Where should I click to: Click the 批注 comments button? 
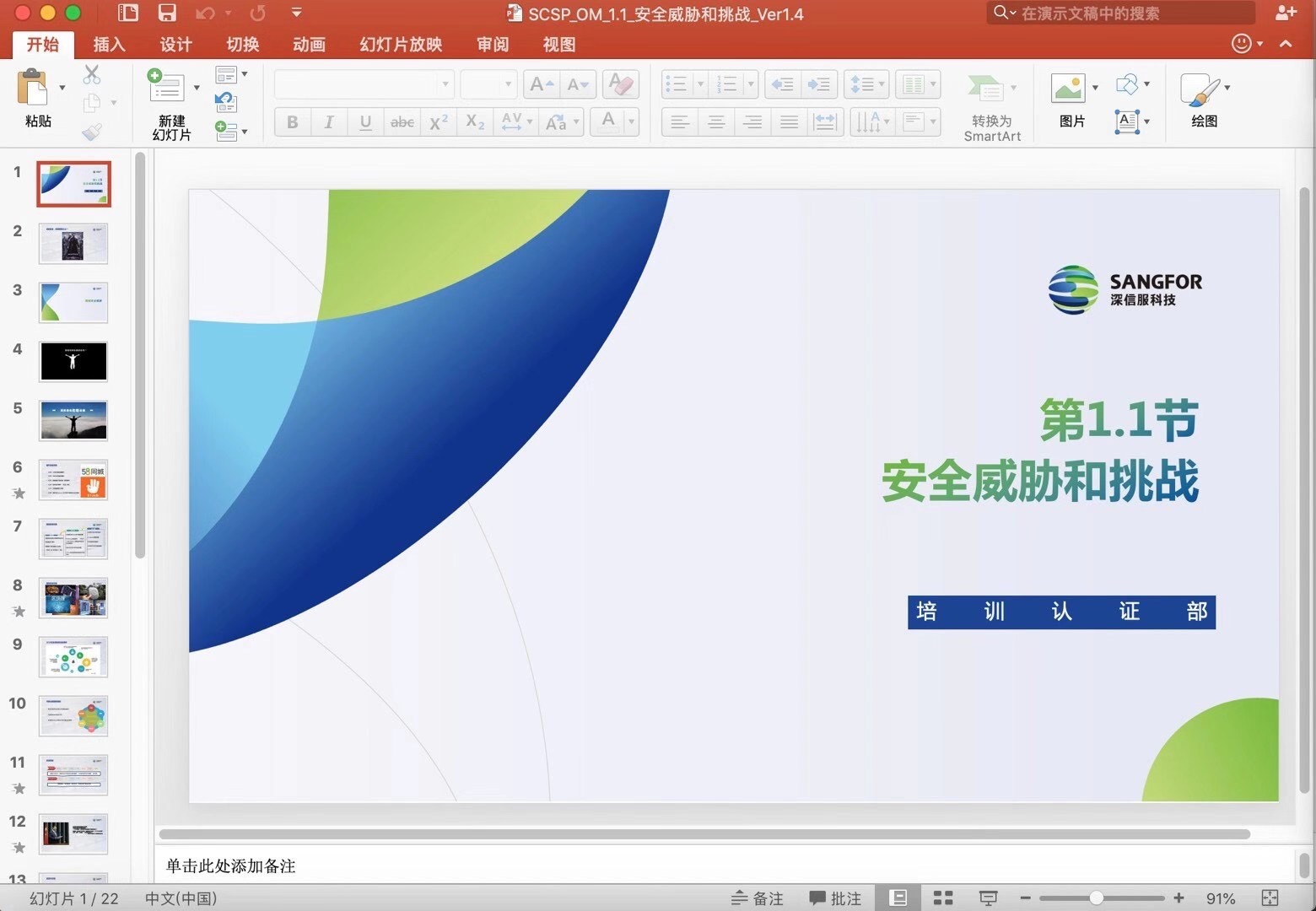(835, 898)
